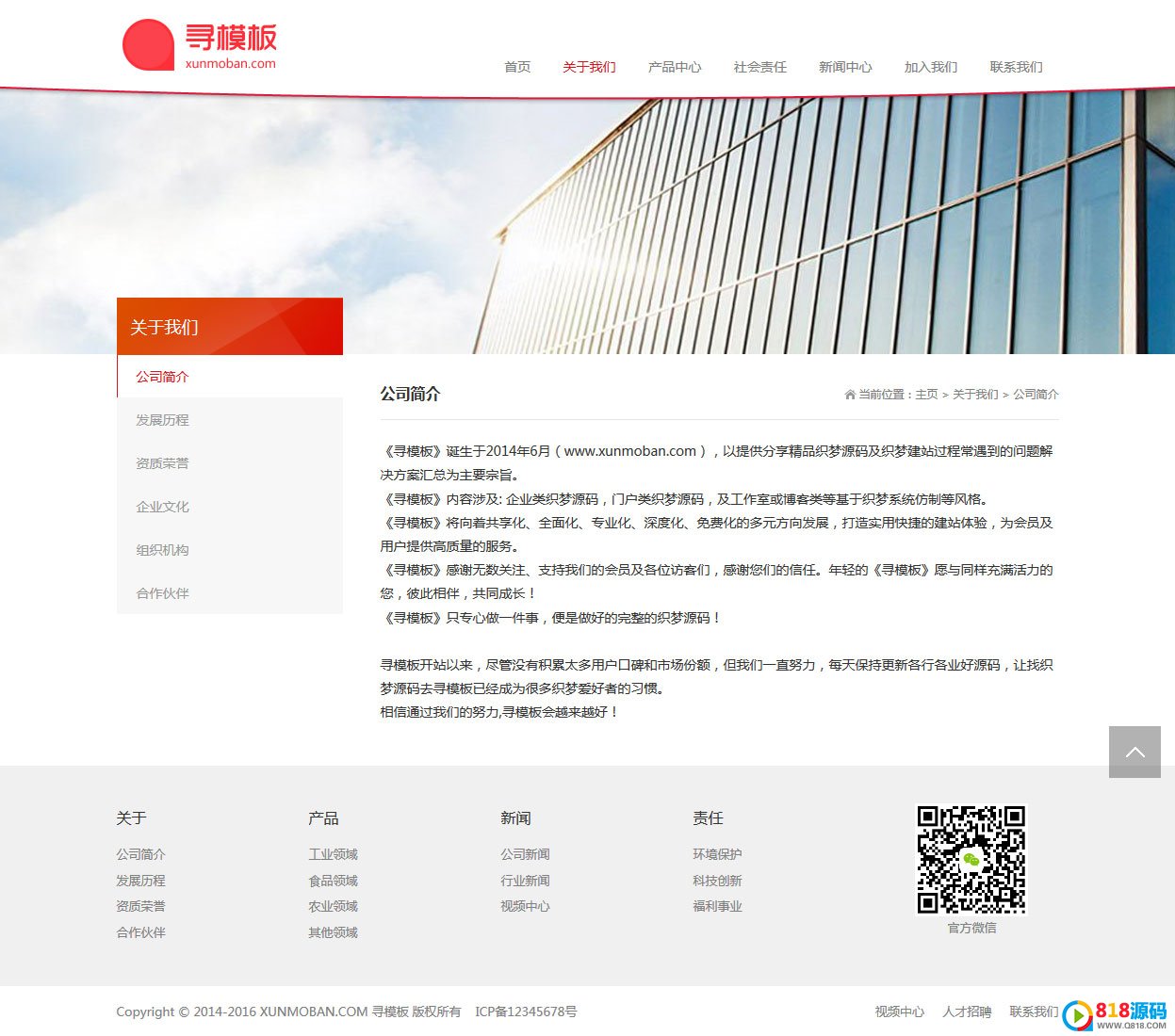The height and width of the screenshot is (1036, 1175).
Task: Click the red speech-bubble logo icon
Action: (x=149, y=44)
